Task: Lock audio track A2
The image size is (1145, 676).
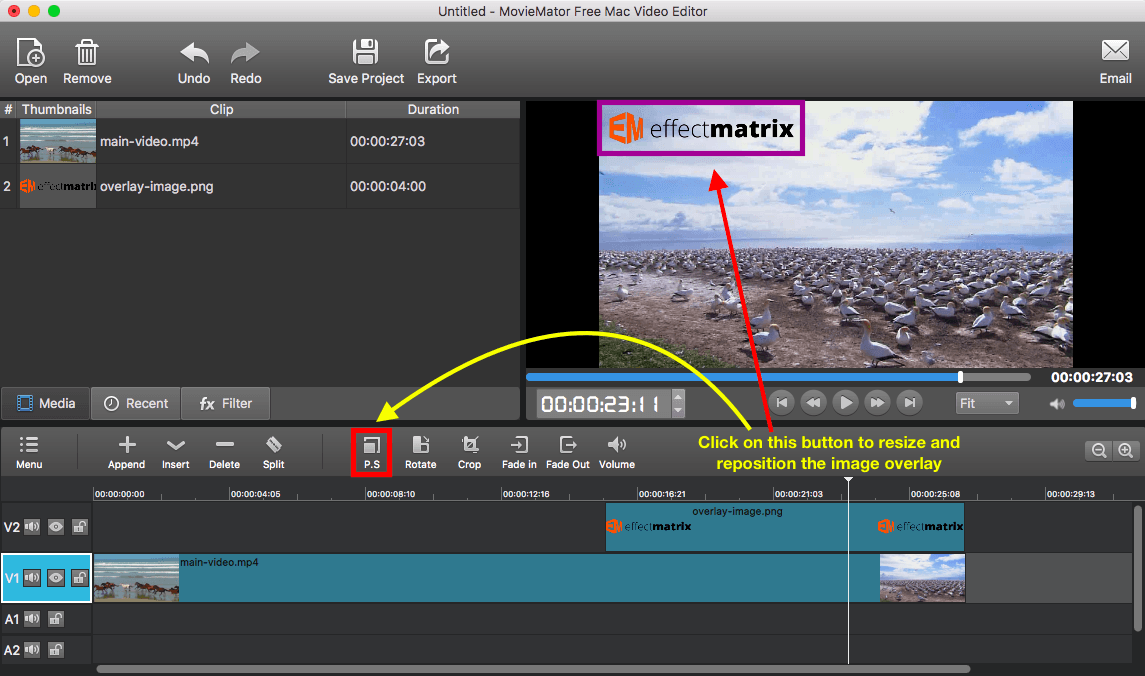Action: click(55, 650)
